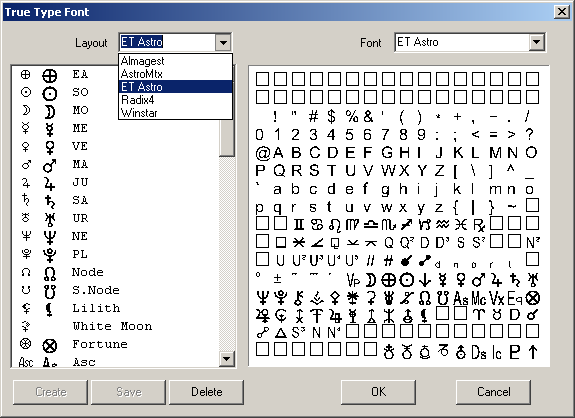Click the Aquarius waves glyph in the grid
The image size is (575, 418).
[442, 224]
